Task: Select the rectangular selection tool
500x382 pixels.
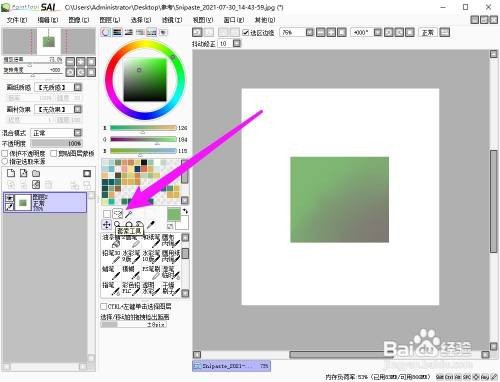Action: pyautogui.click(x=107, y=214)
